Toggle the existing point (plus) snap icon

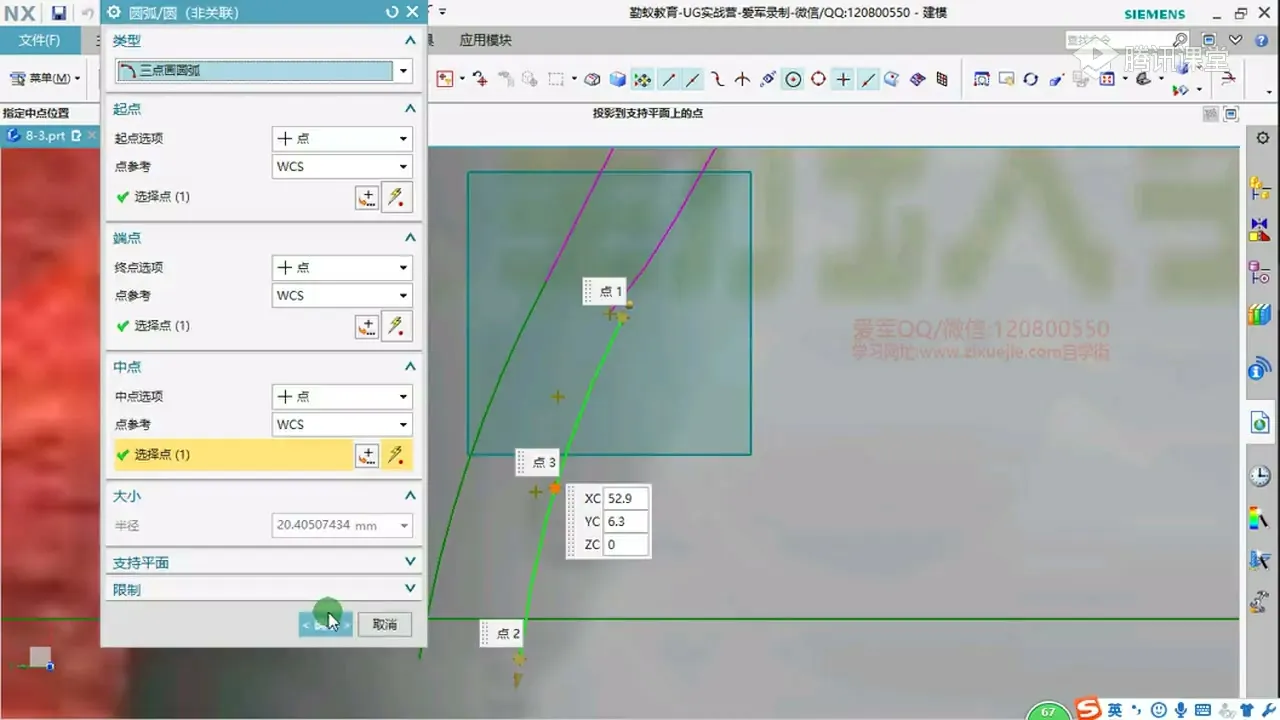[x=843, y=79]
